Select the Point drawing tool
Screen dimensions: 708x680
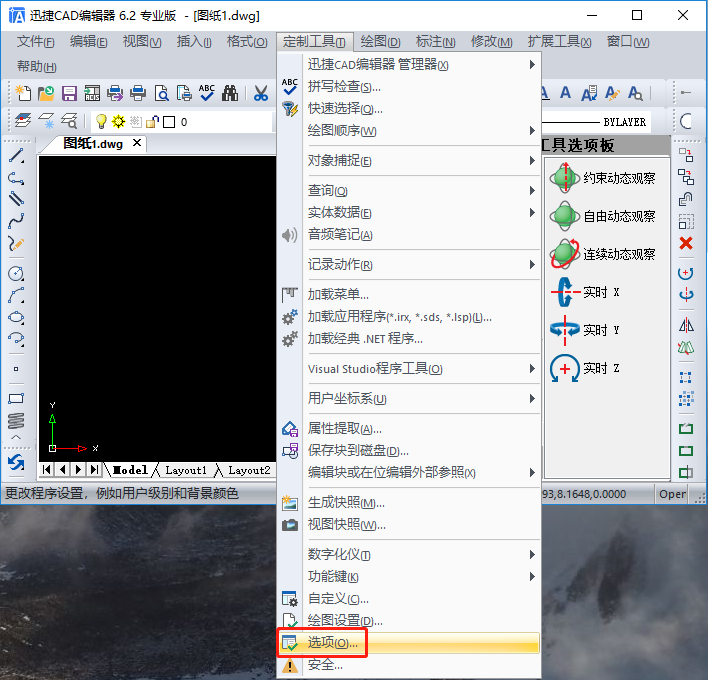tap(16, 369)
